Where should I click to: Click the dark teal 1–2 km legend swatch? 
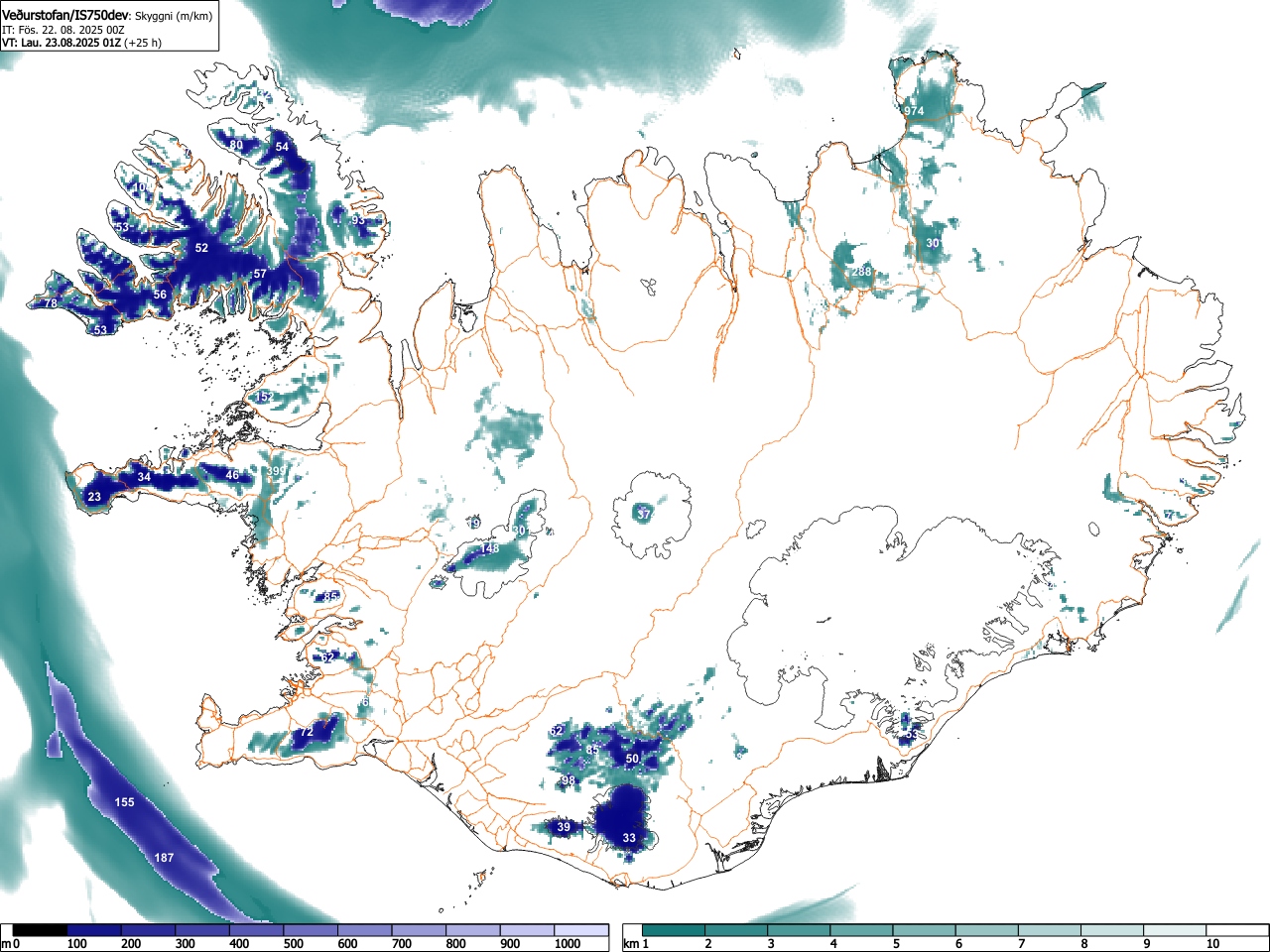pos(674,930)
